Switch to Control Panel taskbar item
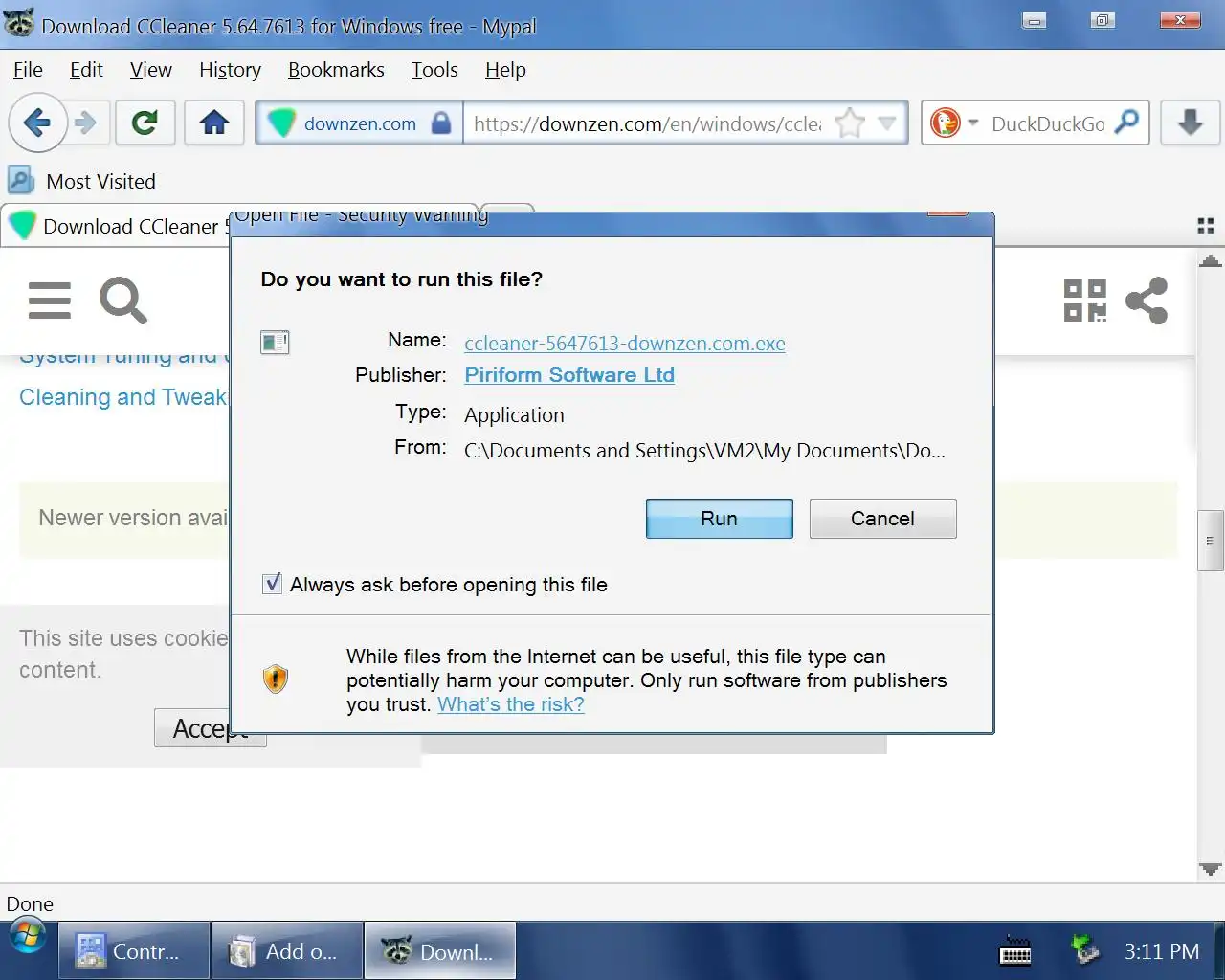 (x=134, y=951)
